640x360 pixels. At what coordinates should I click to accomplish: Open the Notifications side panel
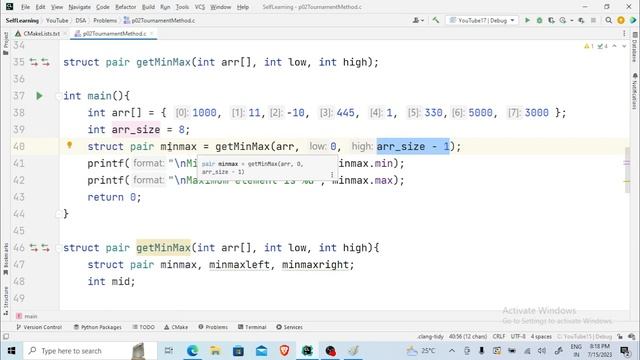point(635,91)
